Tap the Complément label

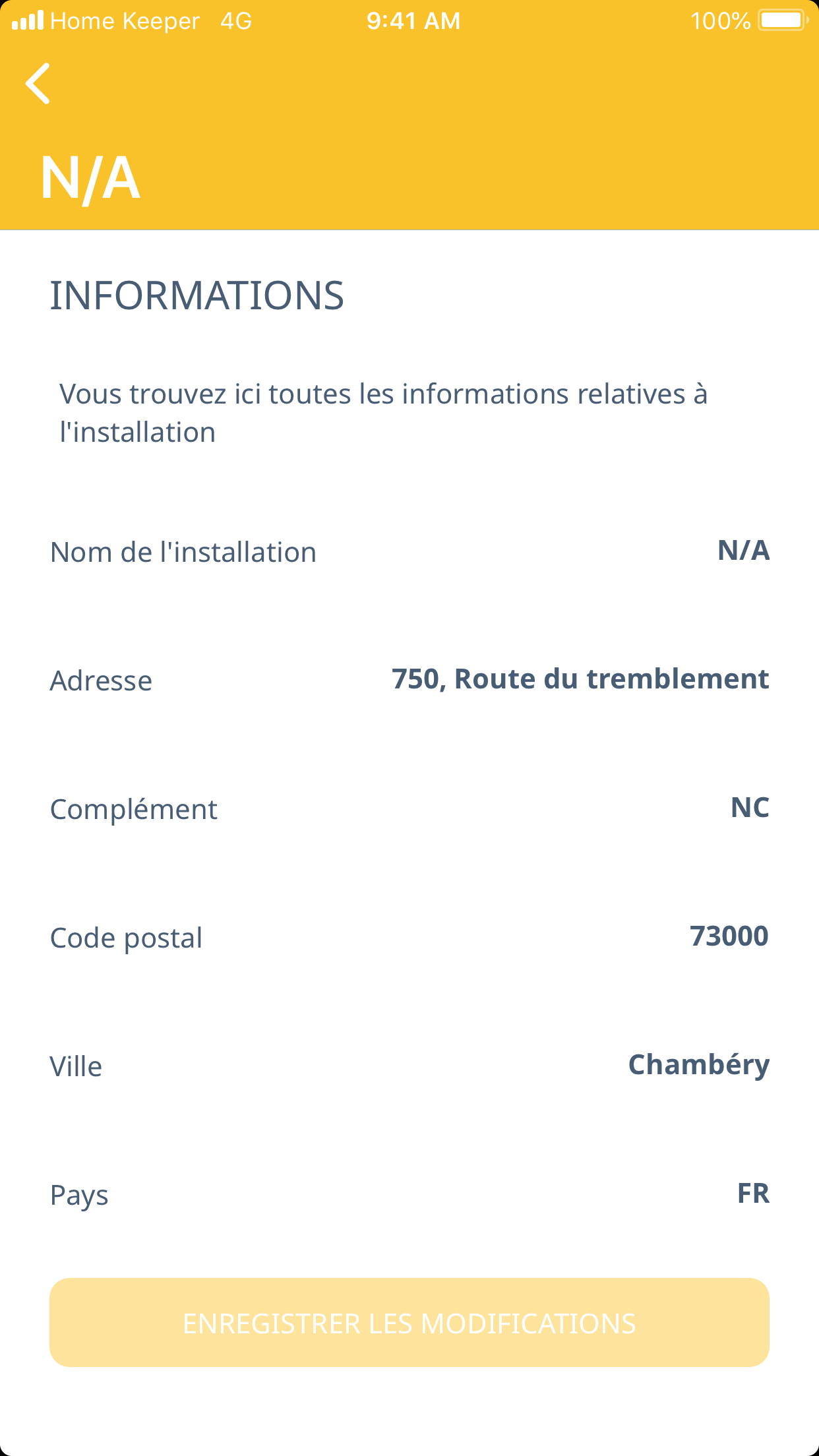tap(134, 810)
